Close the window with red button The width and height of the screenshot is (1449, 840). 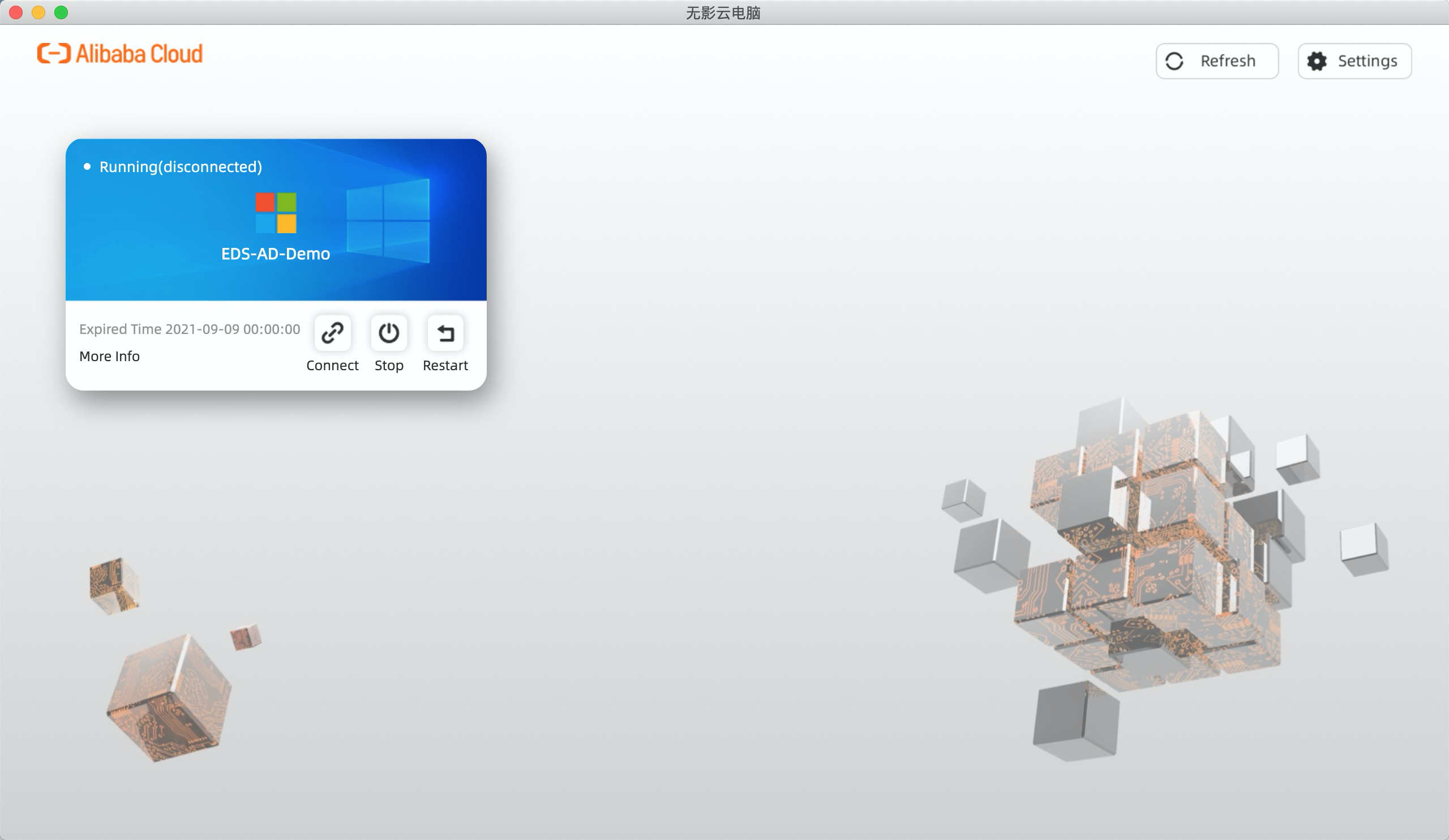coord(16,12)
